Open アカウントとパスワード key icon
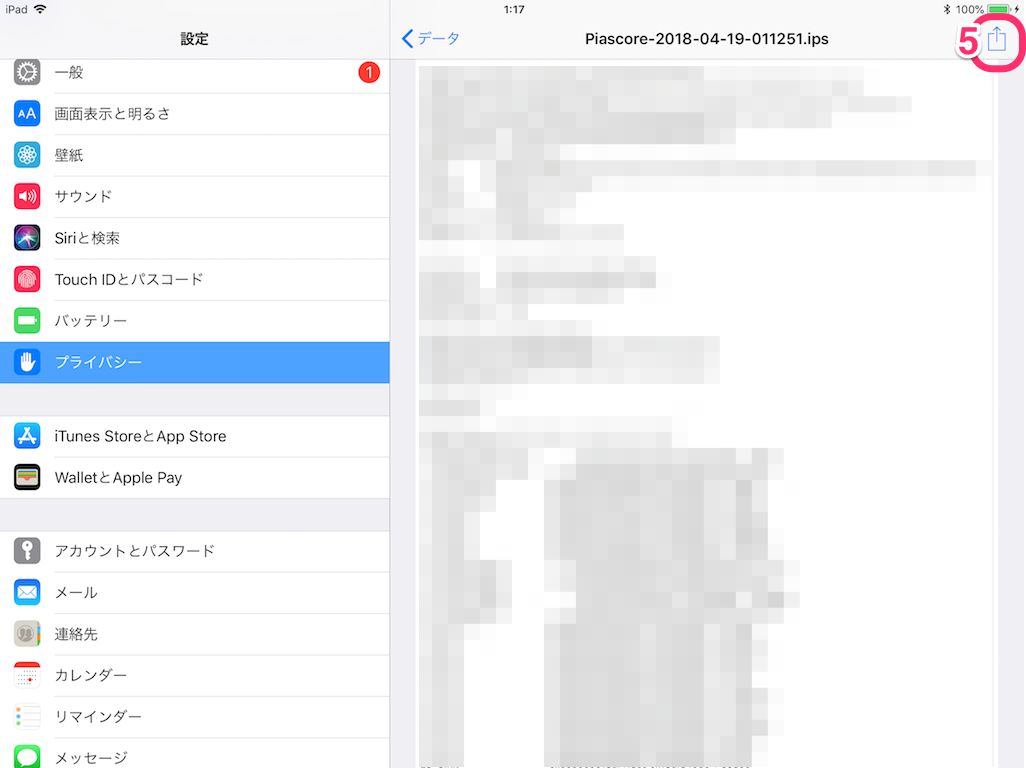The width and height of the screenshot is (1026, 768). 27,551
